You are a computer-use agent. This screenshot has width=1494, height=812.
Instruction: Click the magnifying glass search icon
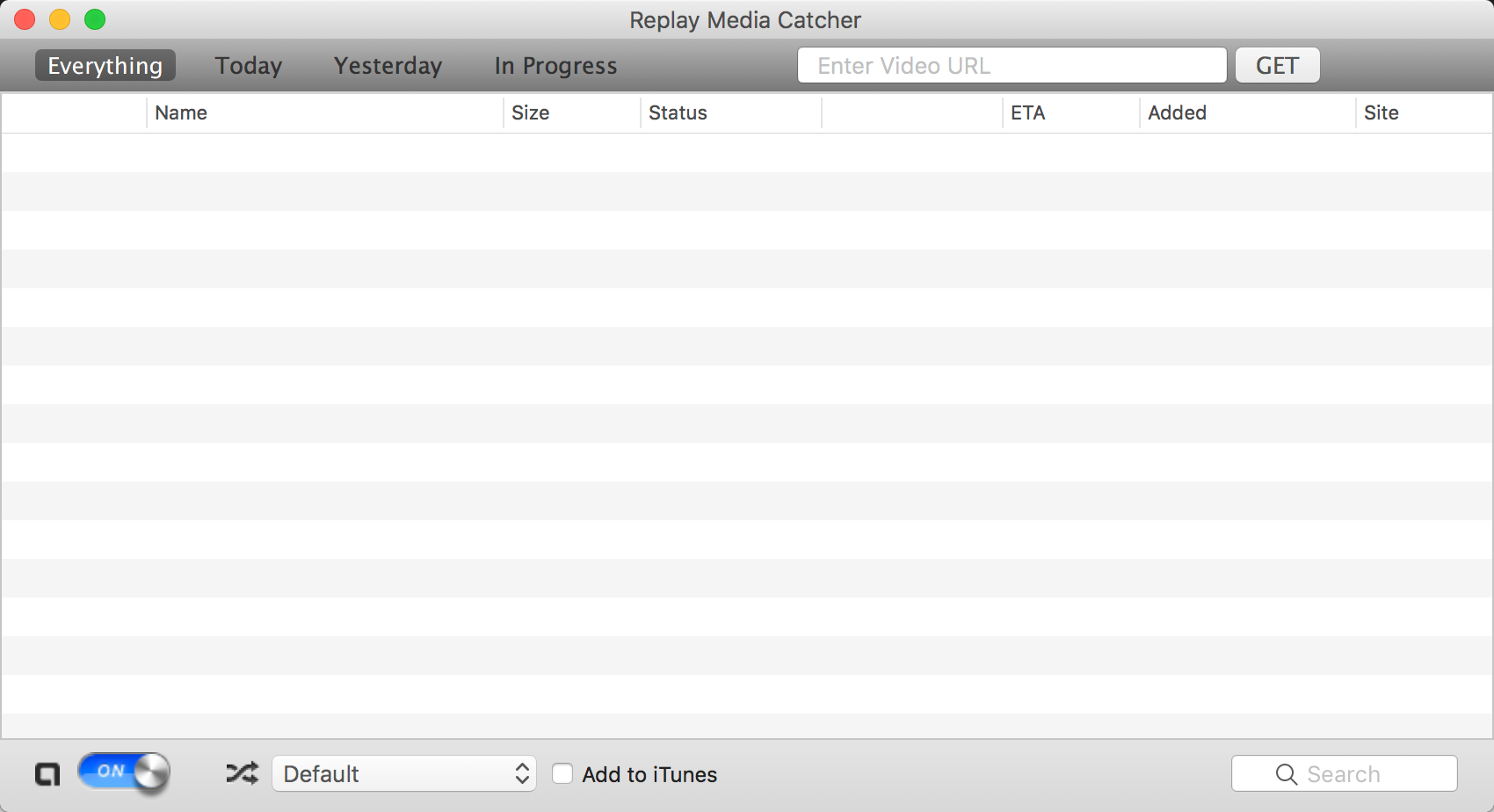(x=1286, y=774)
